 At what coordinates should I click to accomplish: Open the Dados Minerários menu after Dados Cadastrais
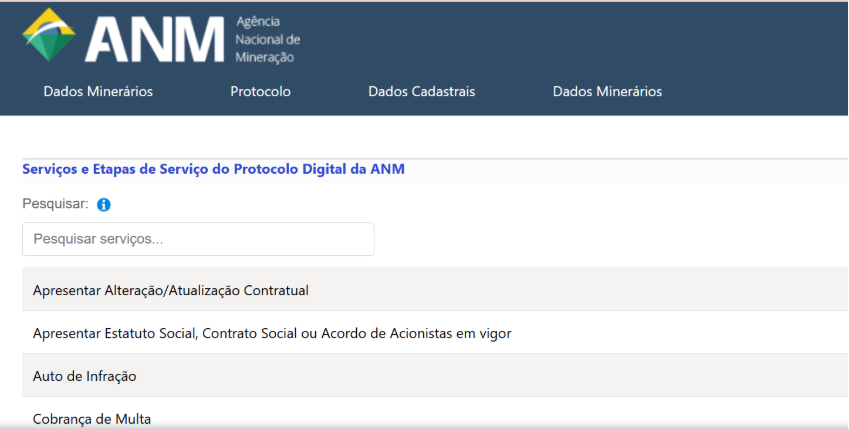[608, 92]
